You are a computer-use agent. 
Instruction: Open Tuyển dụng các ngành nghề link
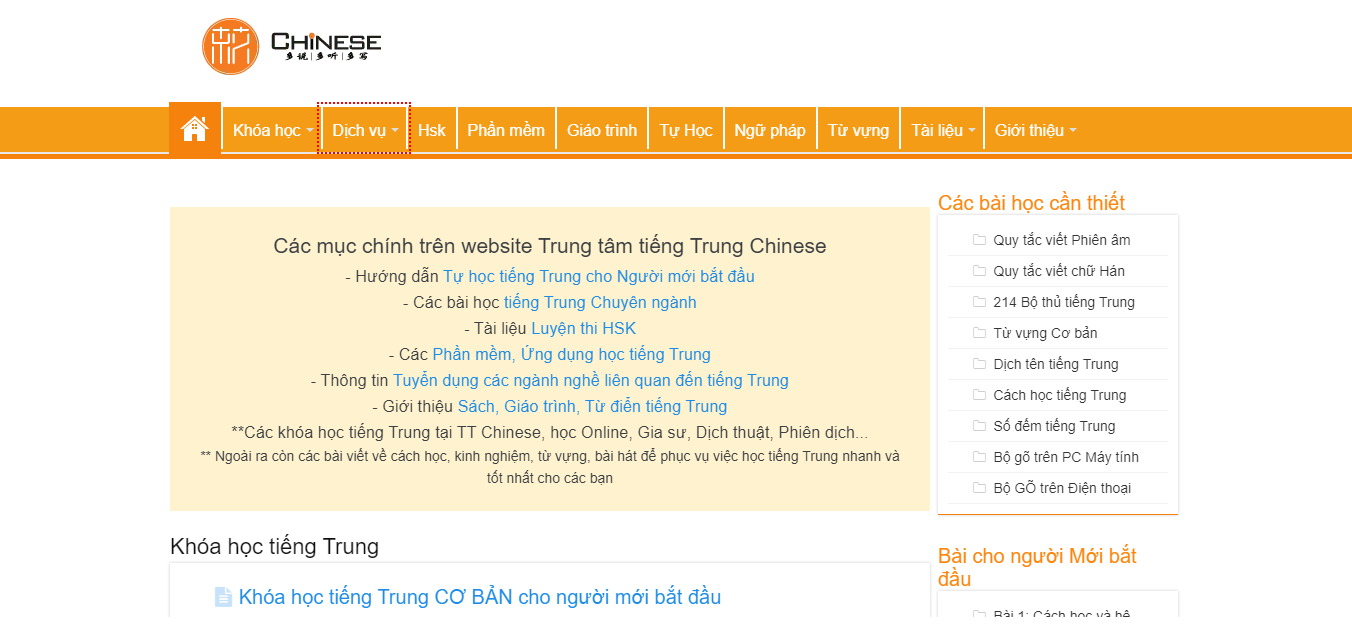click(590, 380)
